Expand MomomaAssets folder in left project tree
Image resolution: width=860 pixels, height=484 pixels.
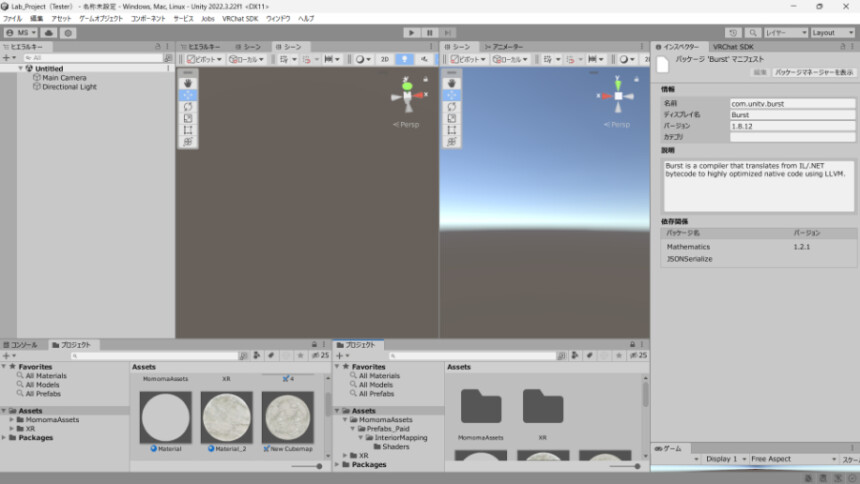point(12,420)
